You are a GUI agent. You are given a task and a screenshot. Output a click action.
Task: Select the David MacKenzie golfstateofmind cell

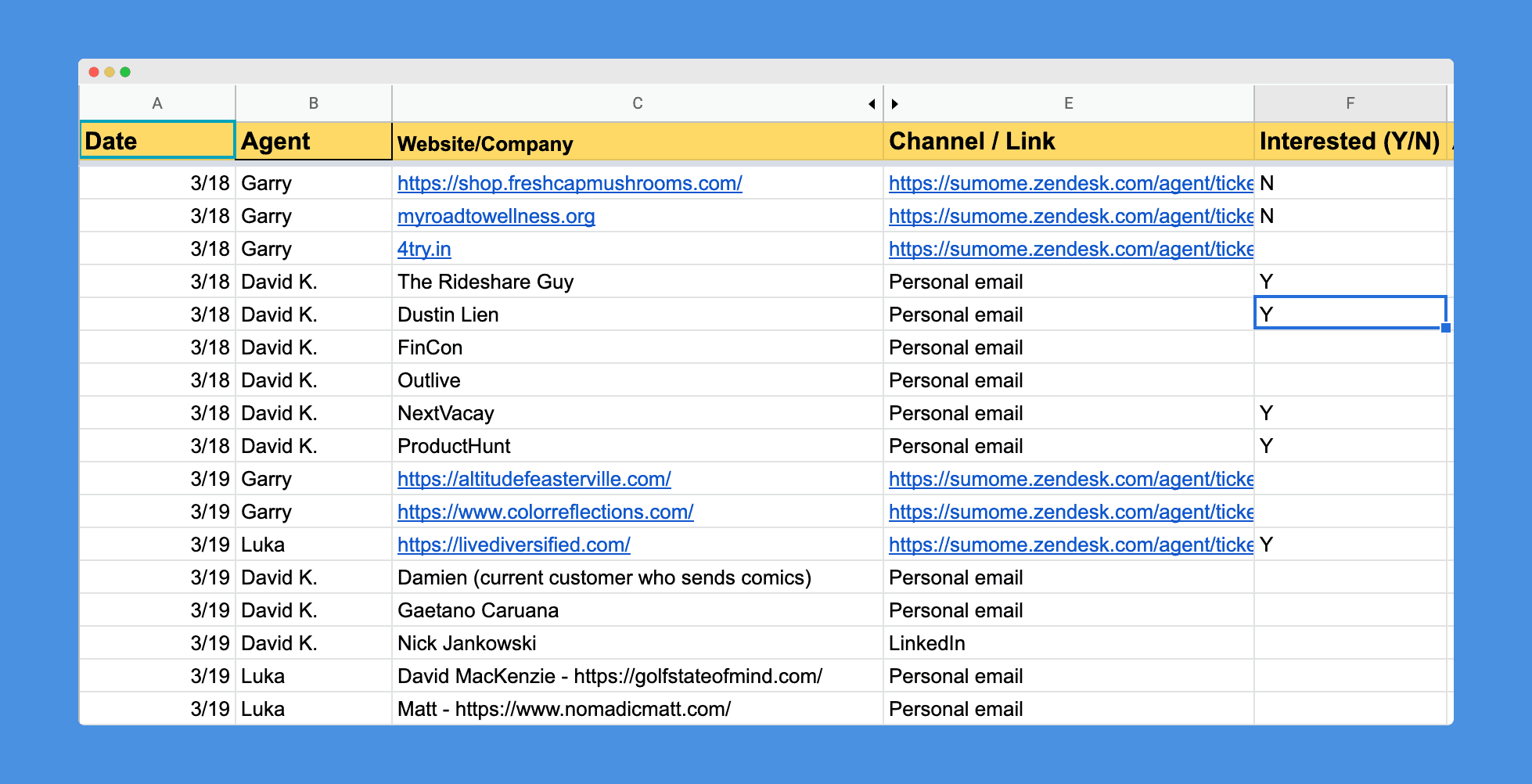coord(638,676)
